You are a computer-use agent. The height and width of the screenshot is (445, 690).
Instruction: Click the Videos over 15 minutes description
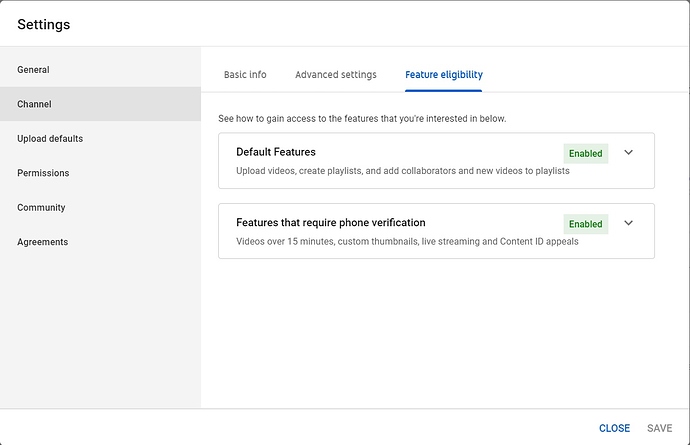[x=407, y=241]
